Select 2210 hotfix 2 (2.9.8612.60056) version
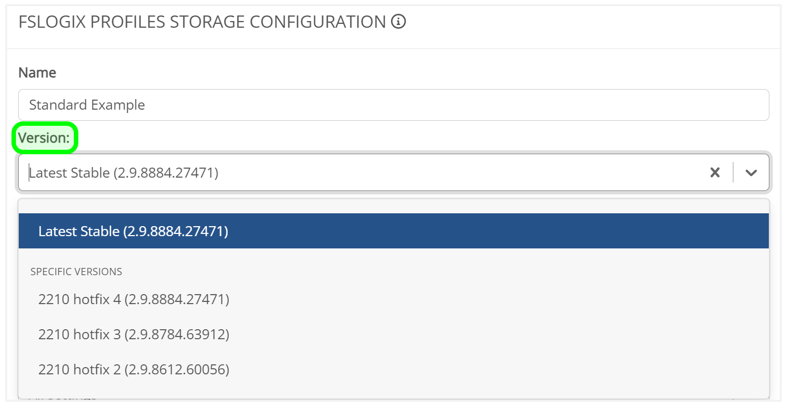The image size is (792, 406). click(x=134, y=369)
